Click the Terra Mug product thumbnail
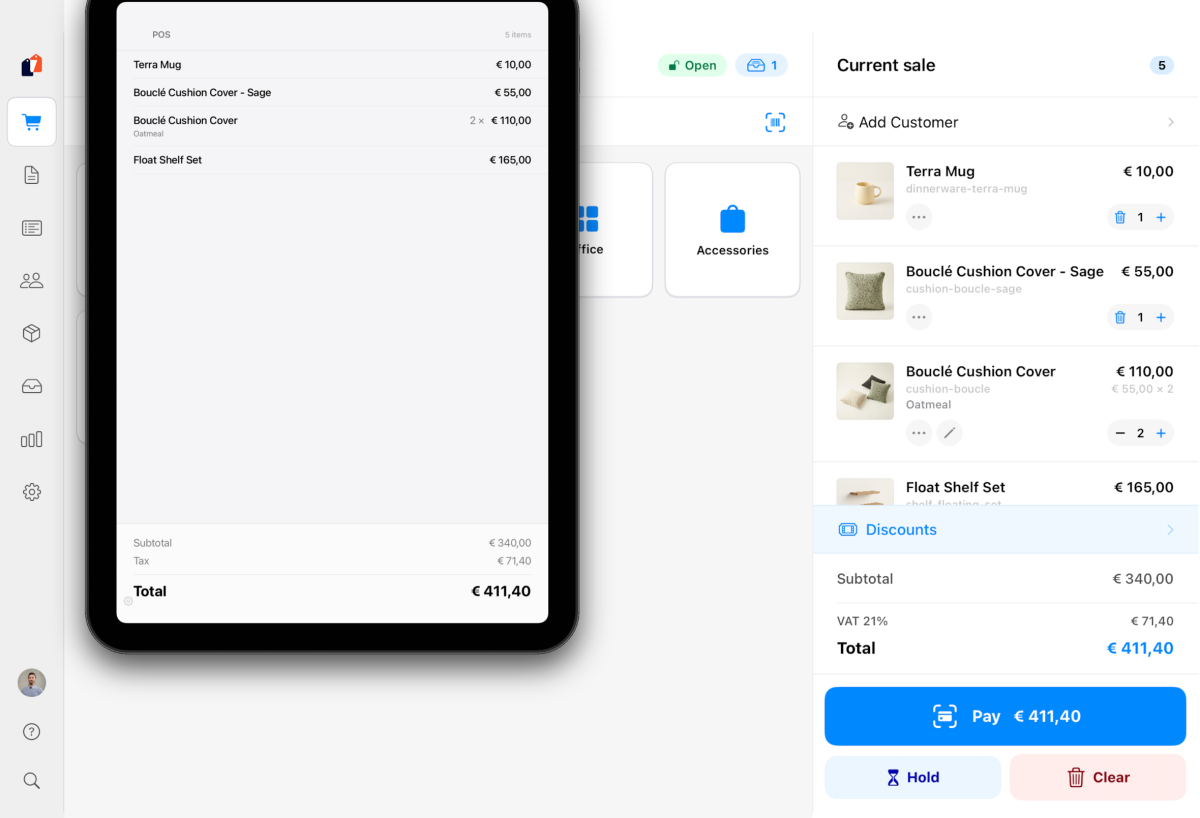 click(x=865, y=191)
